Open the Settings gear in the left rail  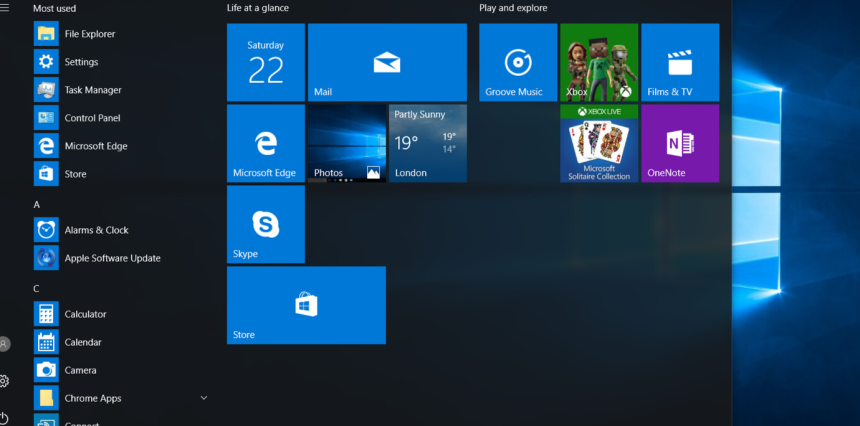coord(4,380)
